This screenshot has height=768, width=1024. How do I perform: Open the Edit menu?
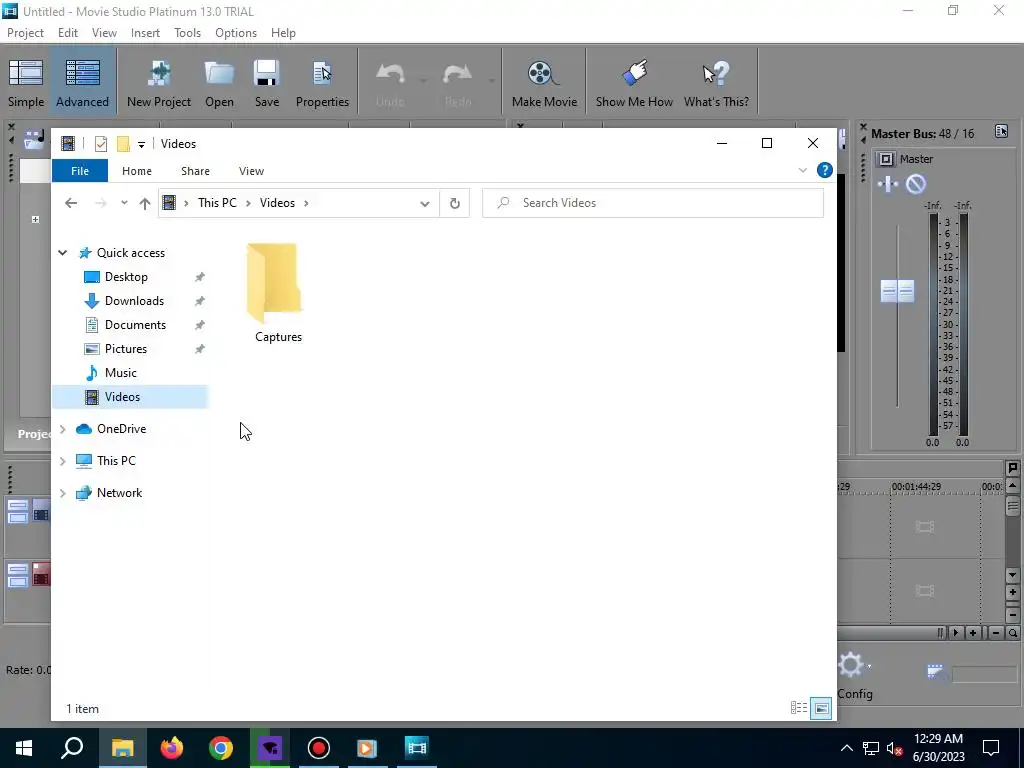(x=68, y=33)
